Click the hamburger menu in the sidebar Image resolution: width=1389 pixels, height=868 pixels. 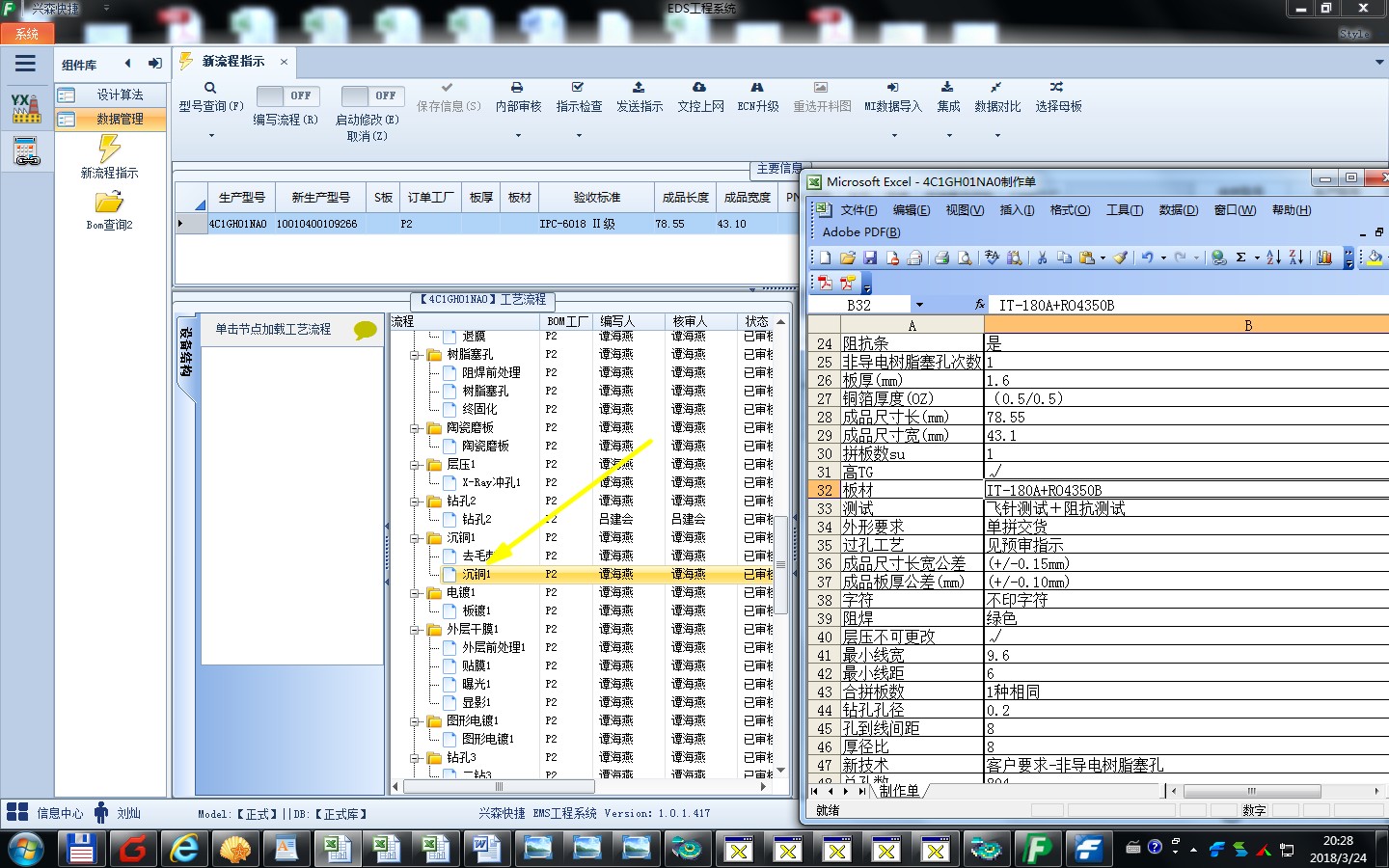click(x=25, y=64)
